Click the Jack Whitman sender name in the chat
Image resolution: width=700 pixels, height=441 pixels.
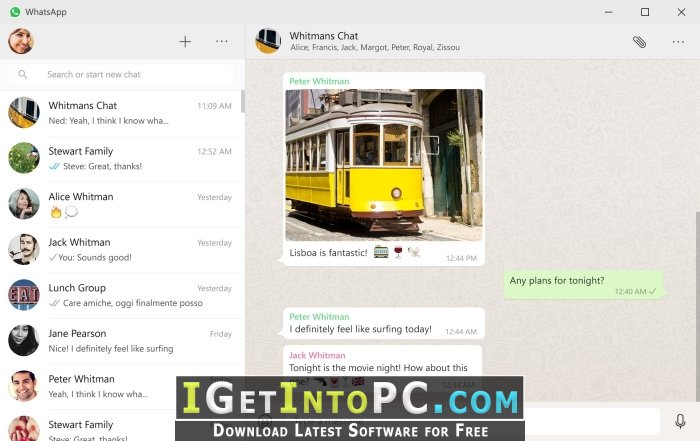(317, 355)
